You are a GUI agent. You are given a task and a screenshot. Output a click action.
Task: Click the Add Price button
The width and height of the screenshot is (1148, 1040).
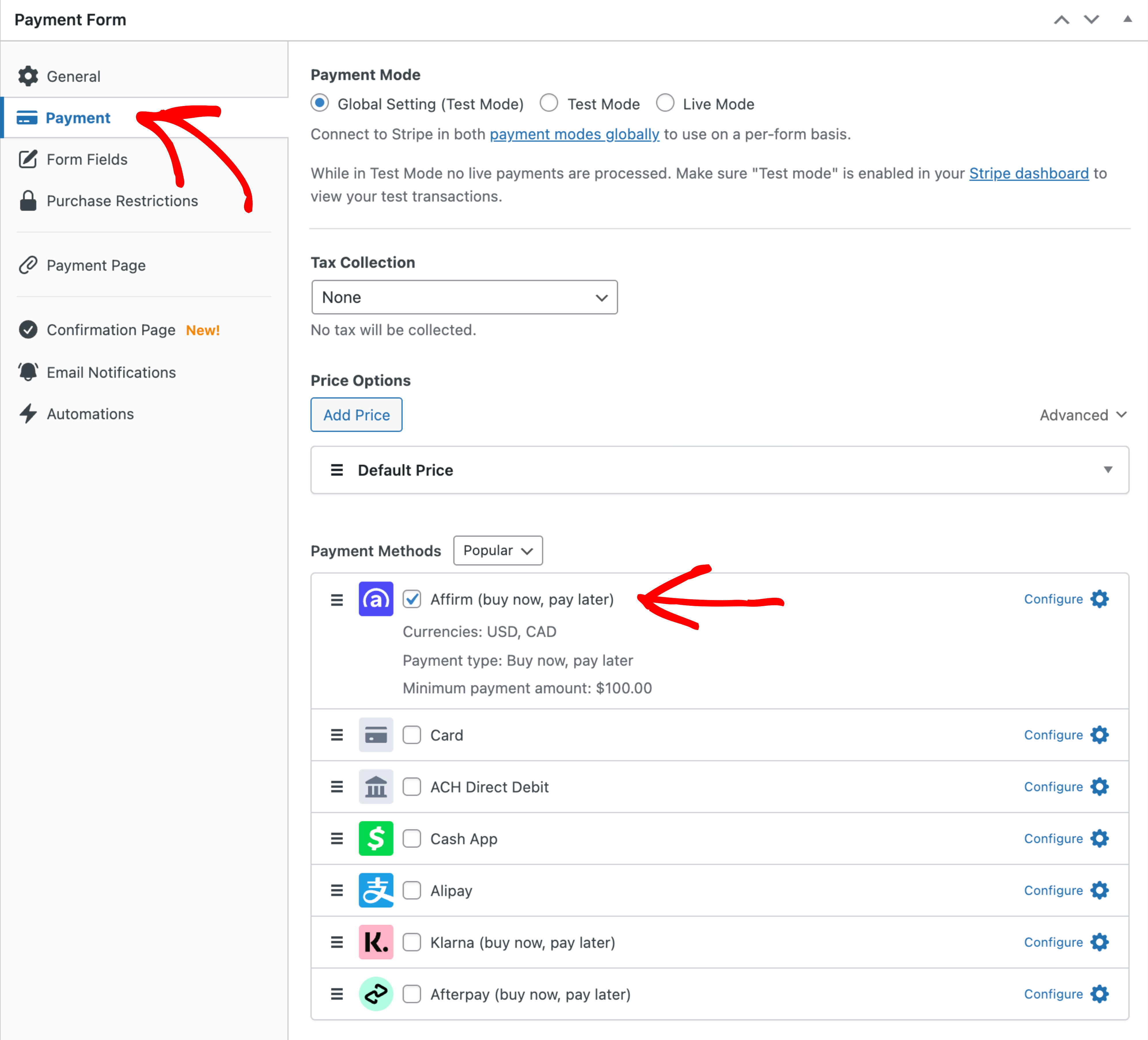[357, 415]
